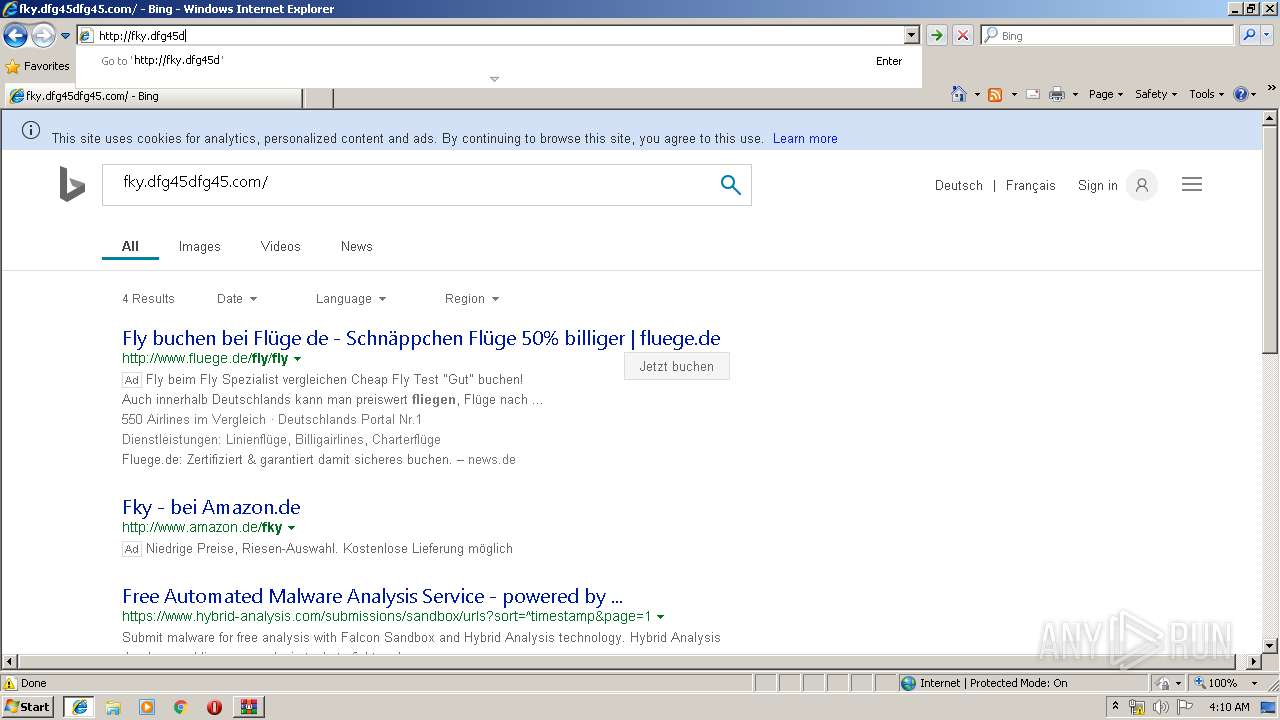The height and width of the screenshot is (720, 1280).
Task: Click the magnifier Search icon in IE toolbar
Action: coord(1249,35)
